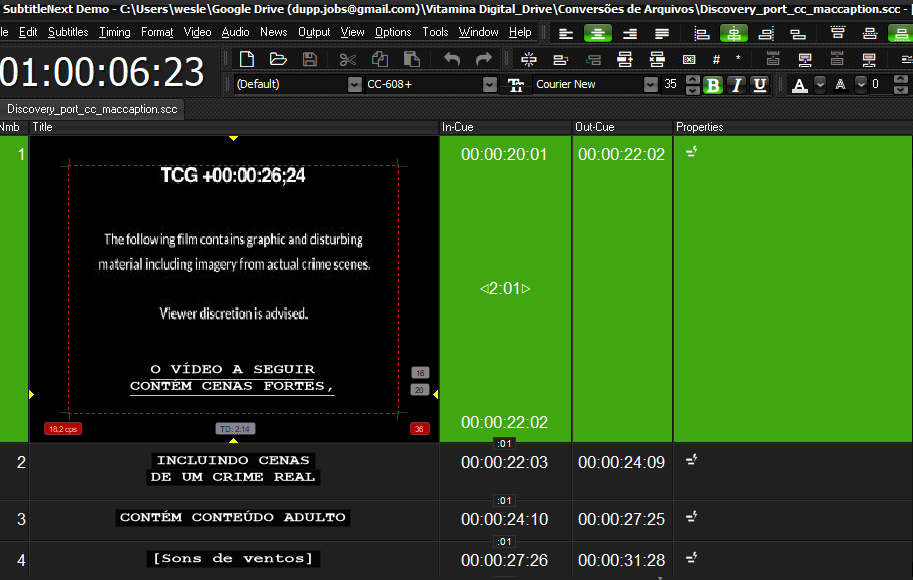Open the outline color dropdown arrow
This screenshot has height=580, width=913.
(x=861, y=84)
